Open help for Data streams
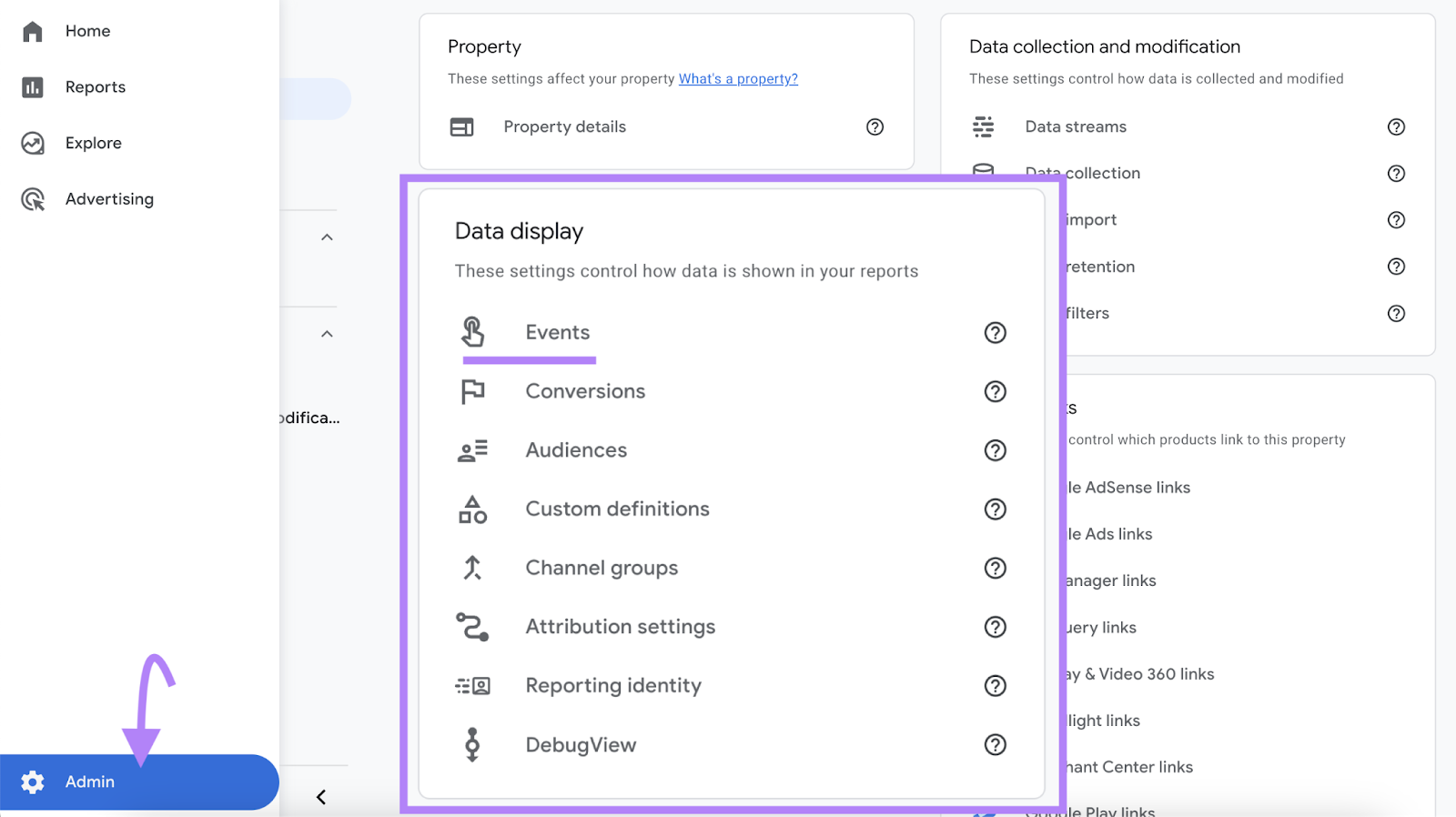The width and height of the screenshot is (1456, 817). 1396,127
